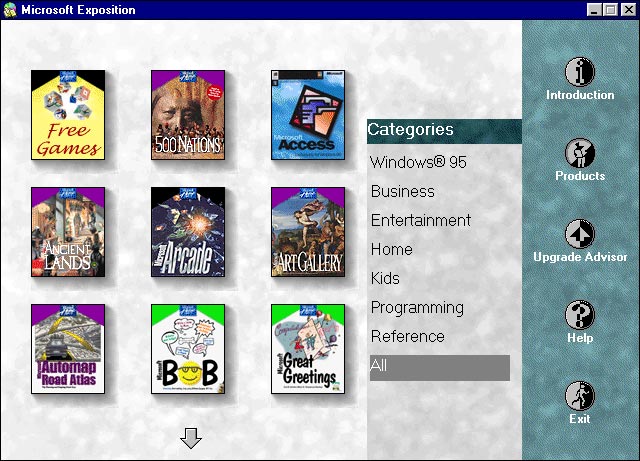The image size is (640, 461).
Task: Open the Art Gallery product box
Action: click(x=308, y=232)
